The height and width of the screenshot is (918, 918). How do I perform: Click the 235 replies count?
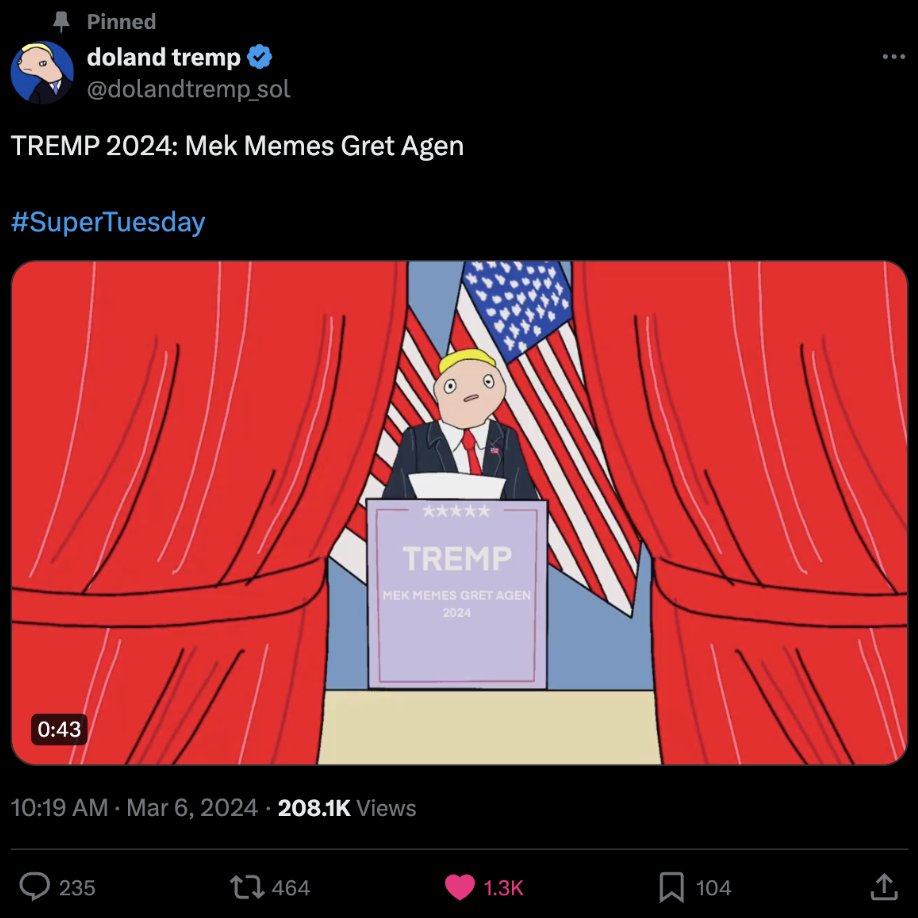click(77, 888)
